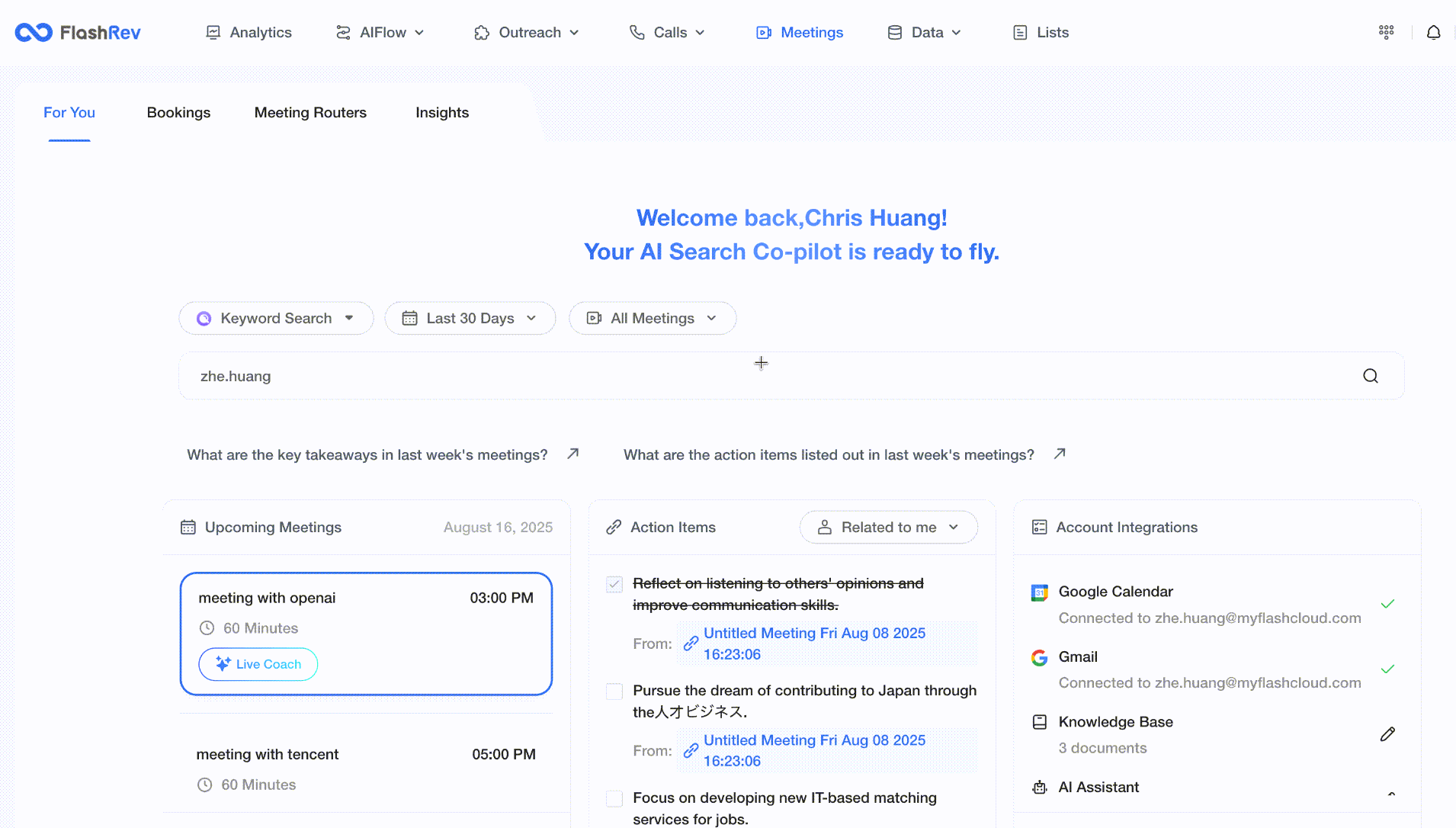
Task: Open the Keyword Search dropdown
Action: point(276,318)
